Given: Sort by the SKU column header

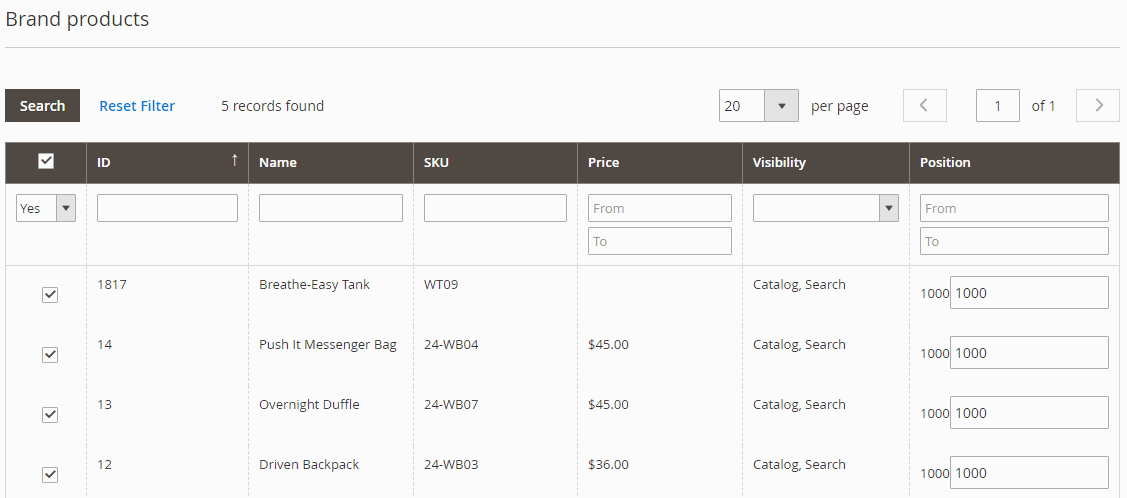Looking at the screenshot, I should 436,162.
